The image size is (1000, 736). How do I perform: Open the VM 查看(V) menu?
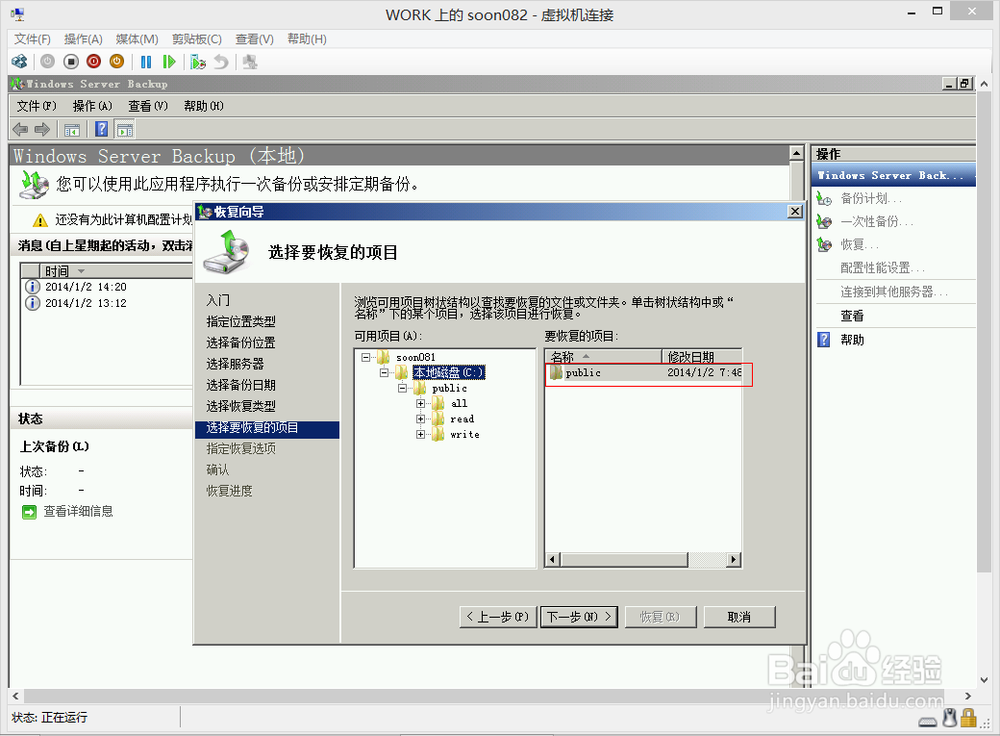pos(254,39)
